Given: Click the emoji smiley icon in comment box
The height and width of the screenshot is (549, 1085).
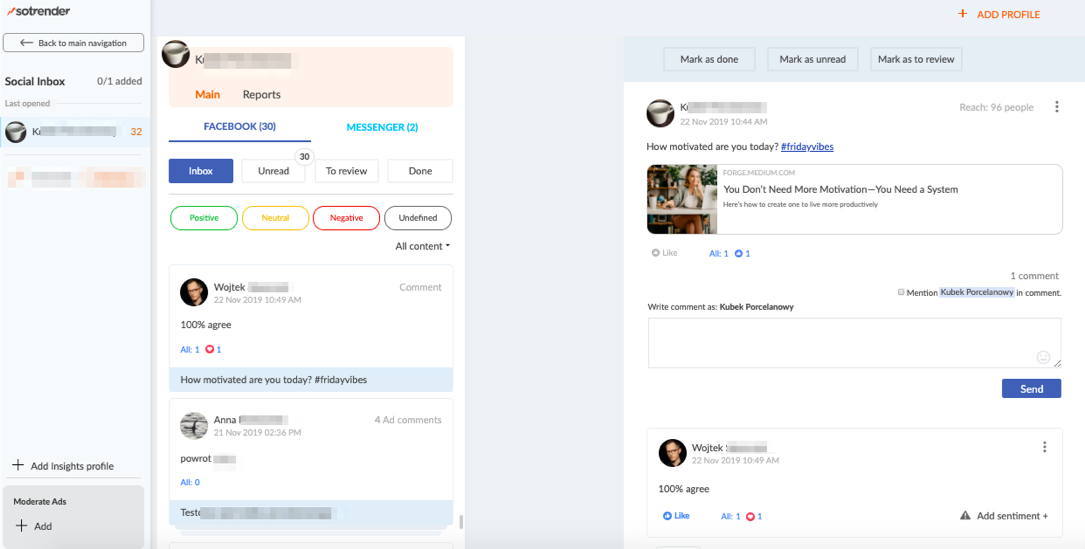Looking at the screenshot, I should 1043,357.
